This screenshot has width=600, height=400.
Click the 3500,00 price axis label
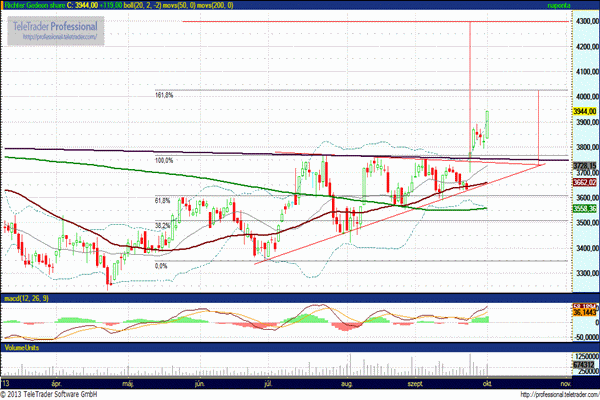pyautogui.click(x=587, y=222)
